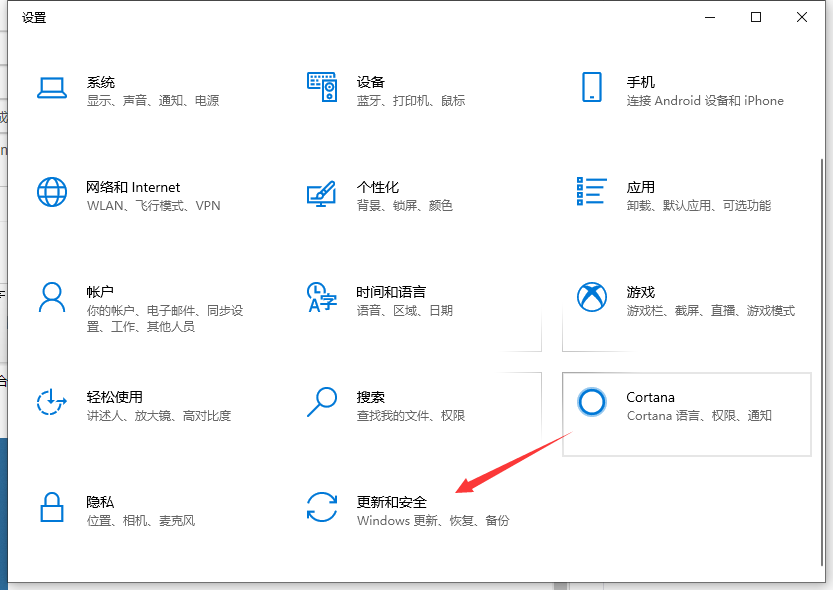Image resolution: width=833 pixels, height=590 pixels.
Task: Minimize the 设置 window
Action: pos(710,17)
